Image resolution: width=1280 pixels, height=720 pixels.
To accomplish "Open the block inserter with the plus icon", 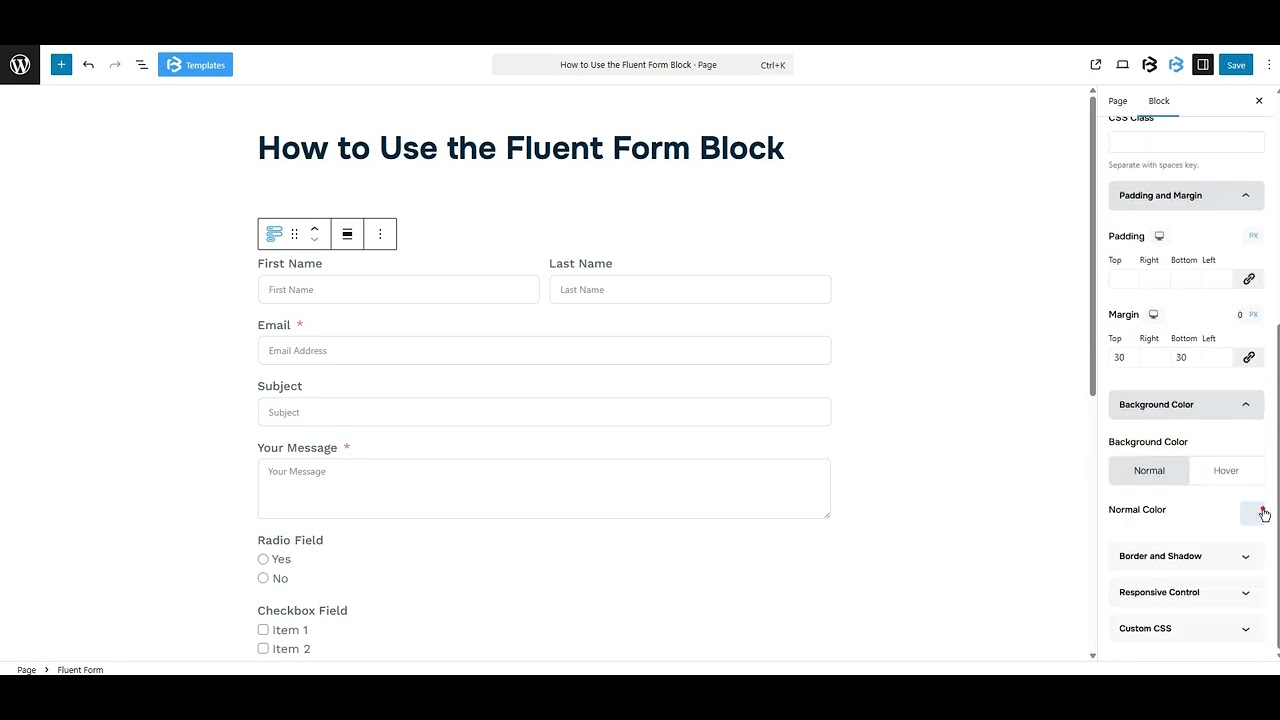I will pyautogui.click(x=61, y=64).
